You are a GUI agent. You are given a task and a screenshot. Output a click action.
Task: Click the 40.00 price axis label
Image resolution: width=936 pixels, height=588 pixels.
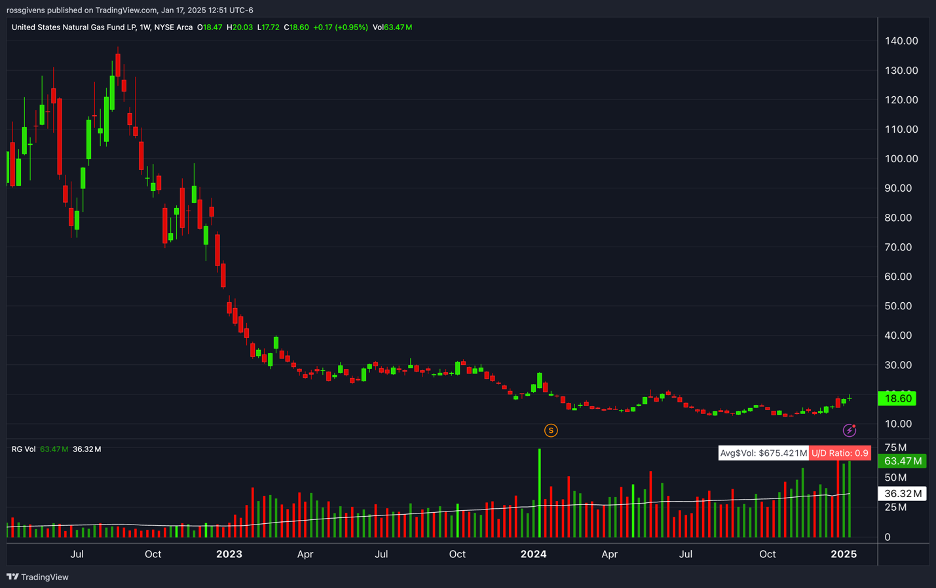[898, 335]
